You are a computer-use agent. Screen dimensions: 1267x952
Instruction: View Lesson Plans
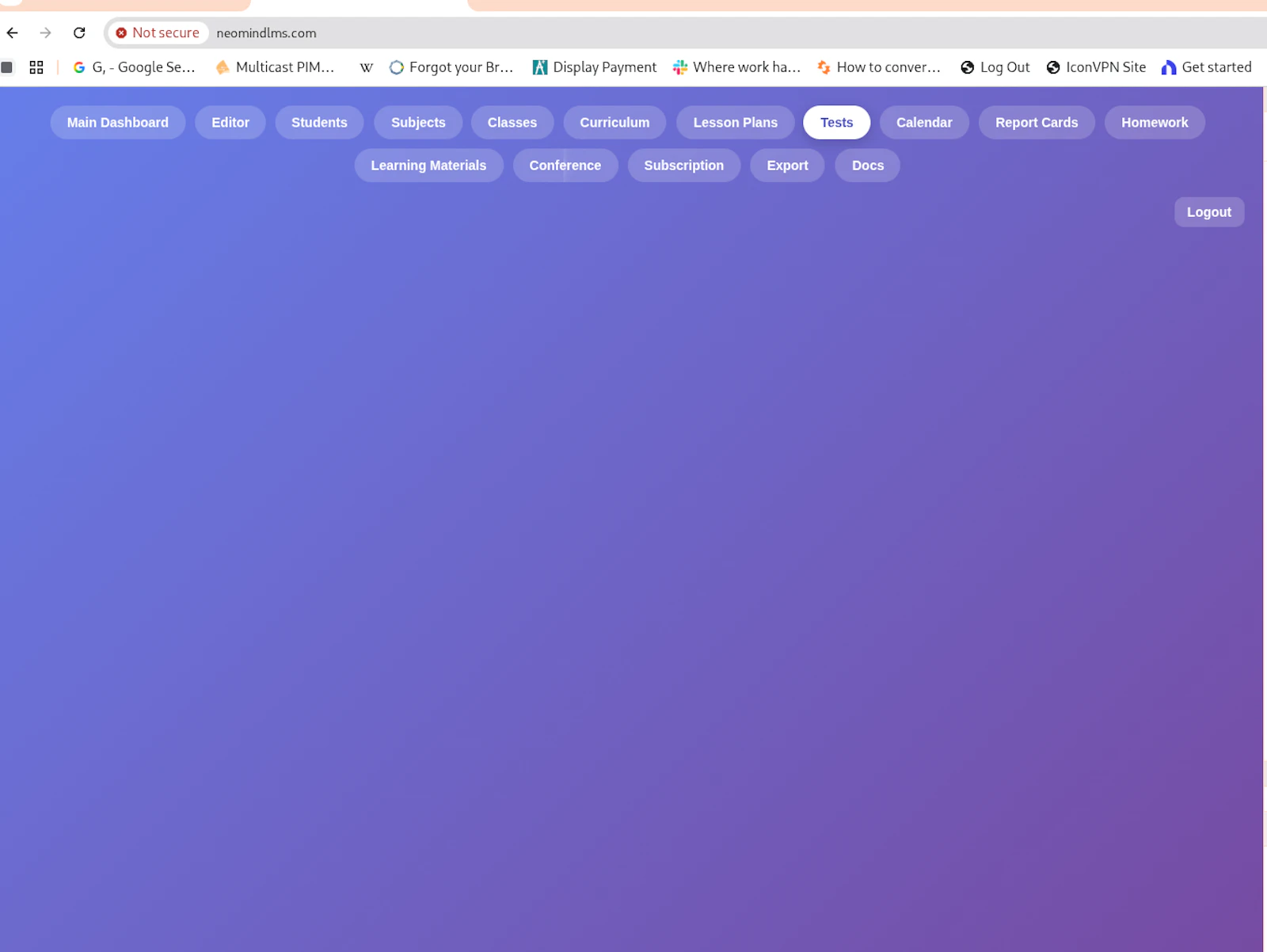coord(736,123)
